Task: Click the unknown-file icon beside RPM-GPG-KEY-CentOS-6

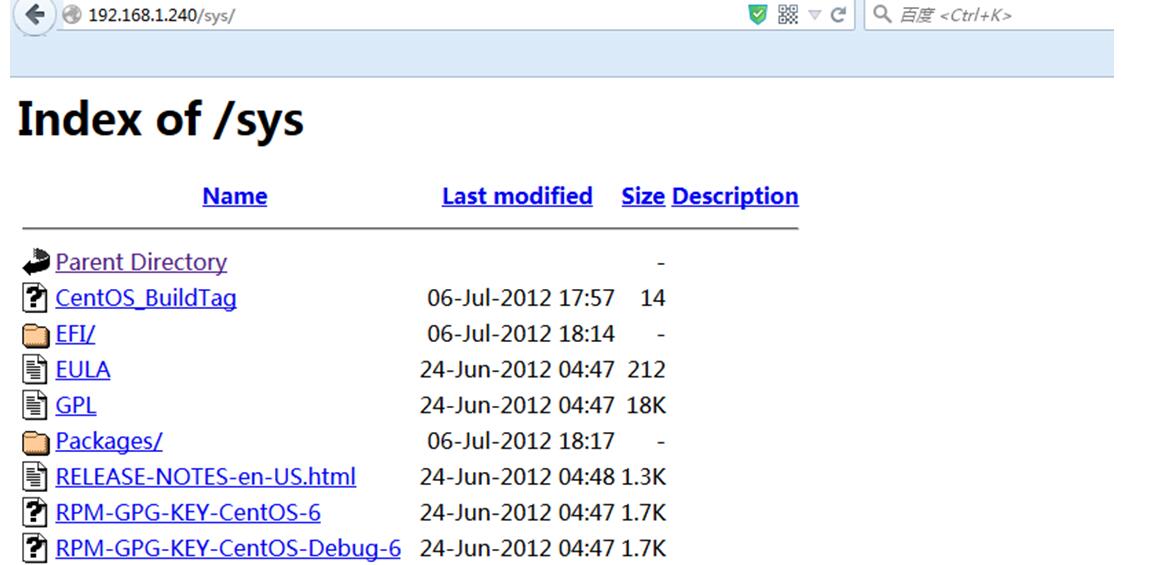Action: pos(35,513)
